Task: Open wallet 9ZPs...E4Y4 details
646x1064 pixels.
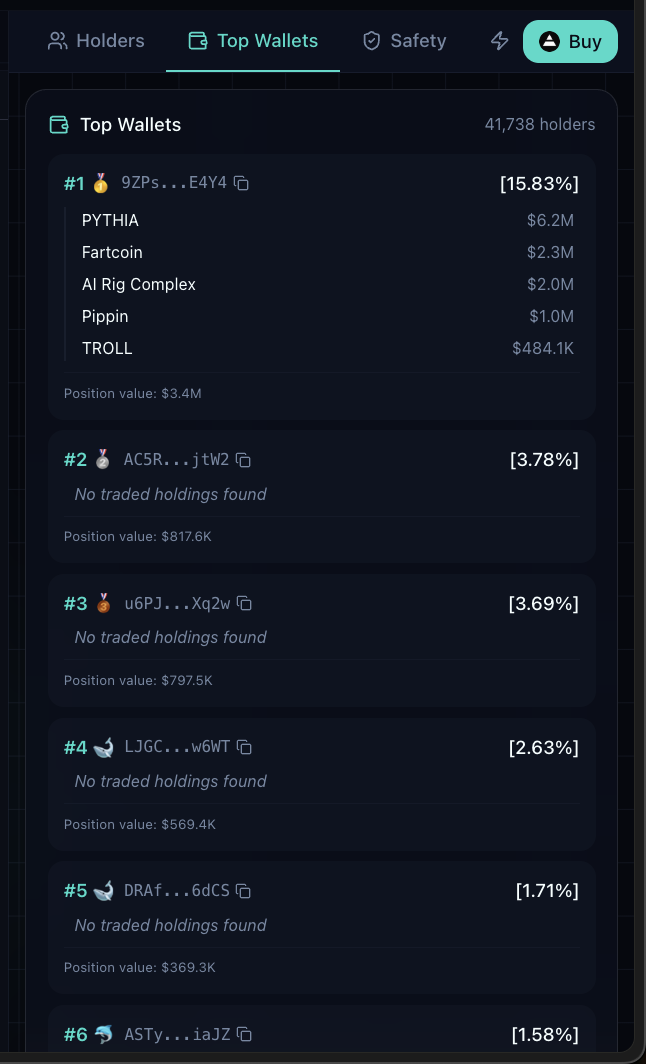Action: (x=174, y=183)
